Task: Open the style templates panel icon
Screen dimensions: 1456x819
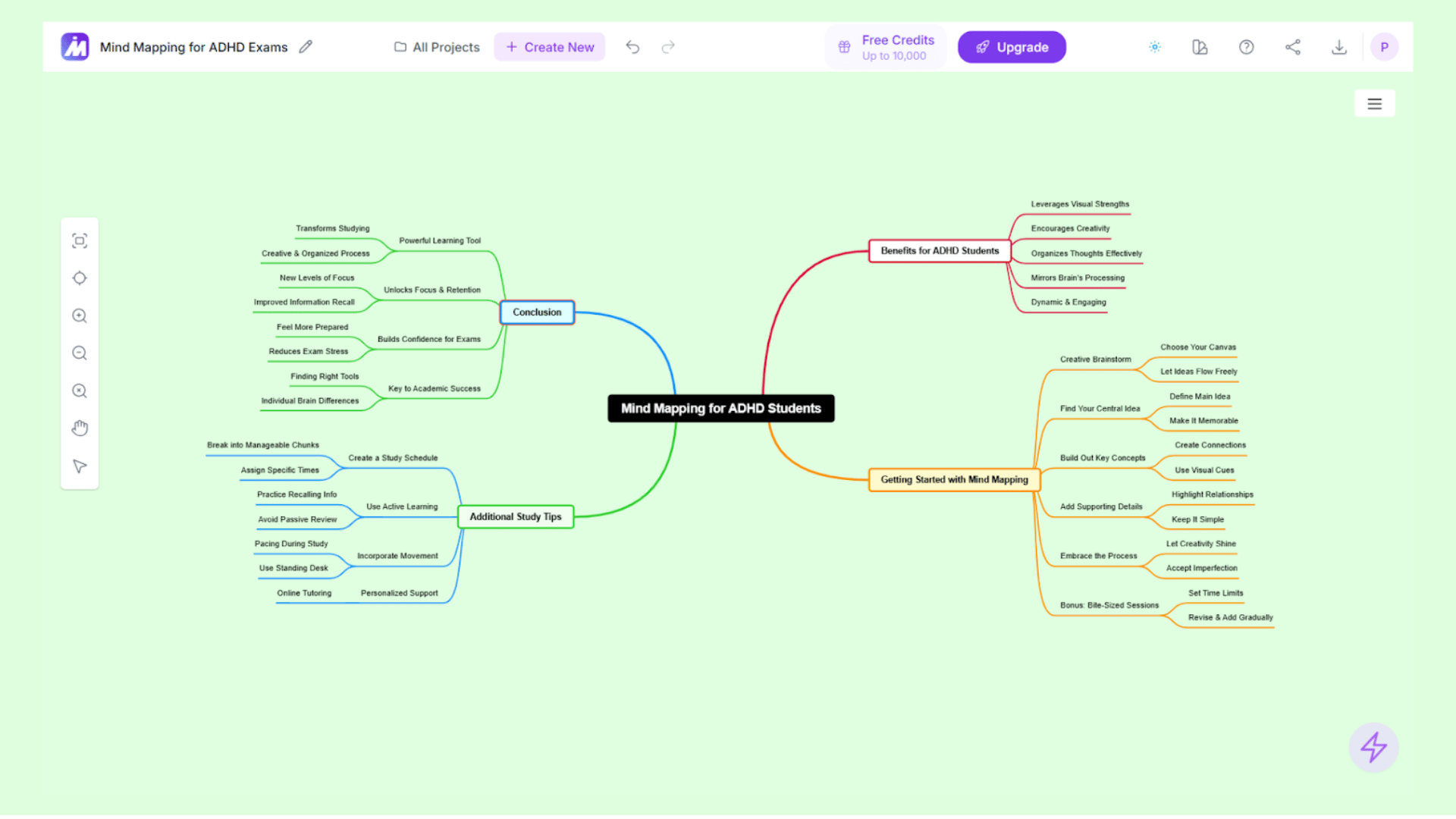Action: (1200, 46)
